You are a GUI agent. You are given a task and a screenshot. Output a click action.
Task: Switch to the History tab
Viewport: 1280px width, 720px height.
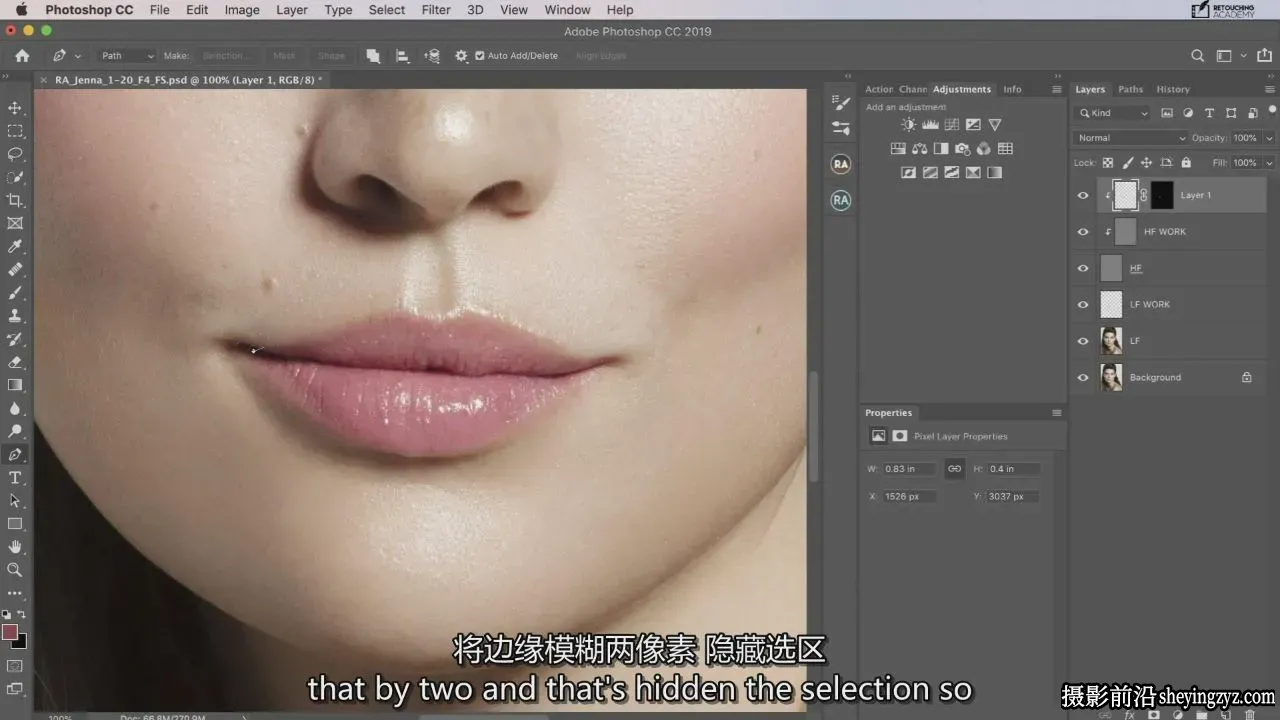1173,89
